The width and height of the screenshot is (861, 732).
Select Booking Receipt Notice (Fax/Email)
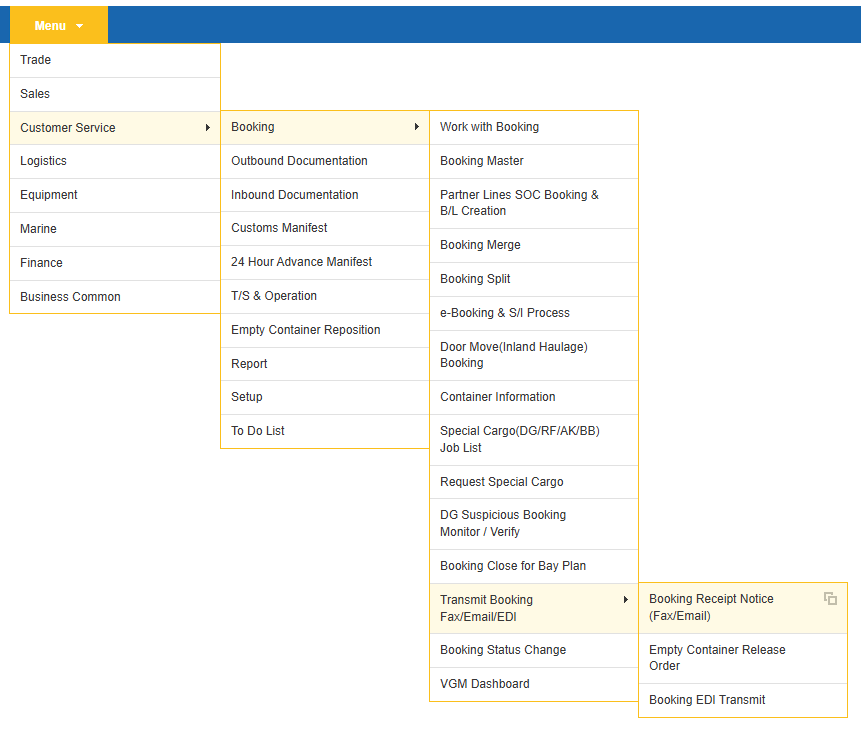coord(743,608)
